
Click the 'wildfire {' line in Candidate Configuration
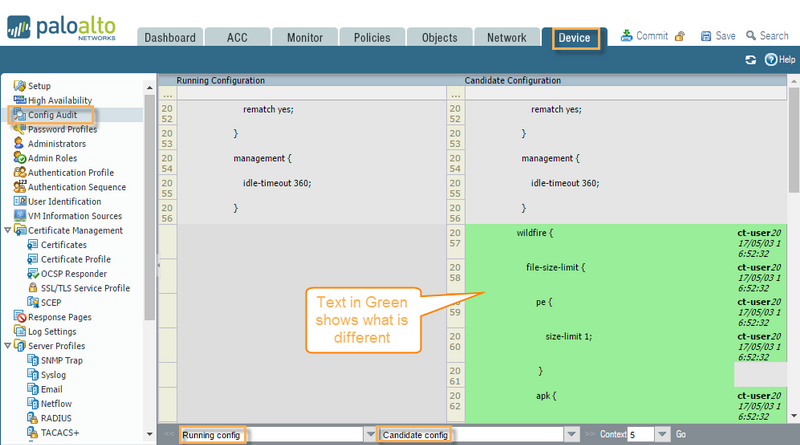coord(534,233)
